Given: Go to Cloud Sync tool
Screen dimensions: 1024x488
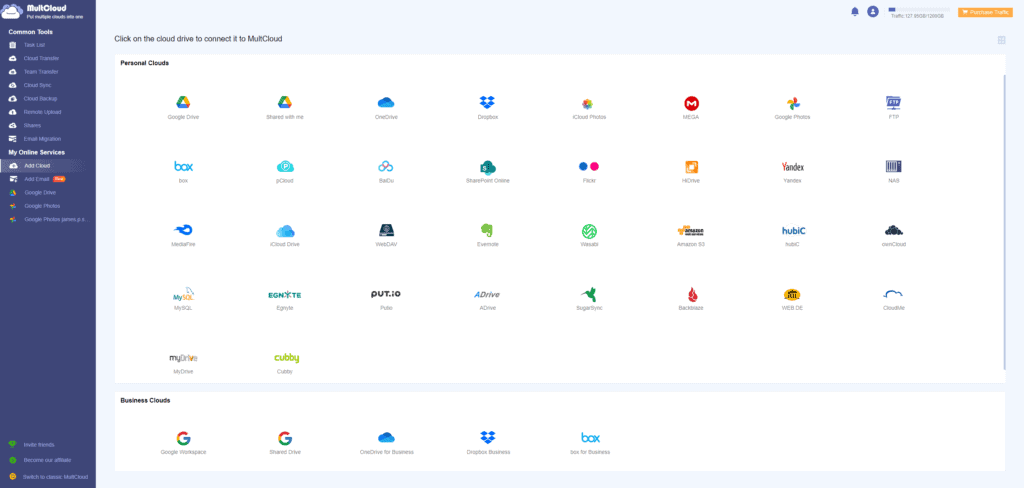Looking at the screenshot, I should click(x=37, y=85).
